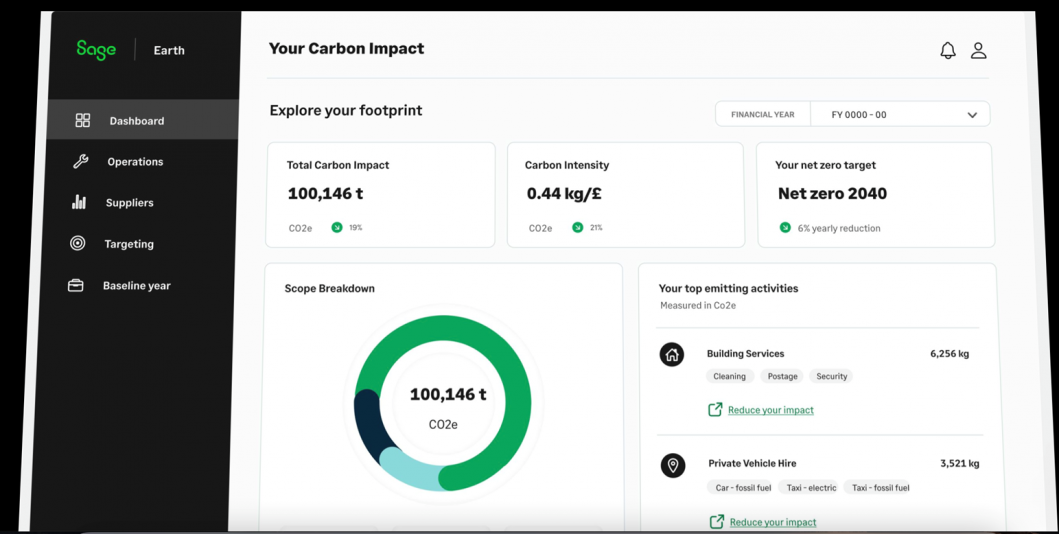Select the Car - fossil fuel tag
Viewport: 1059px width, 534px height.
click(740, 487)
